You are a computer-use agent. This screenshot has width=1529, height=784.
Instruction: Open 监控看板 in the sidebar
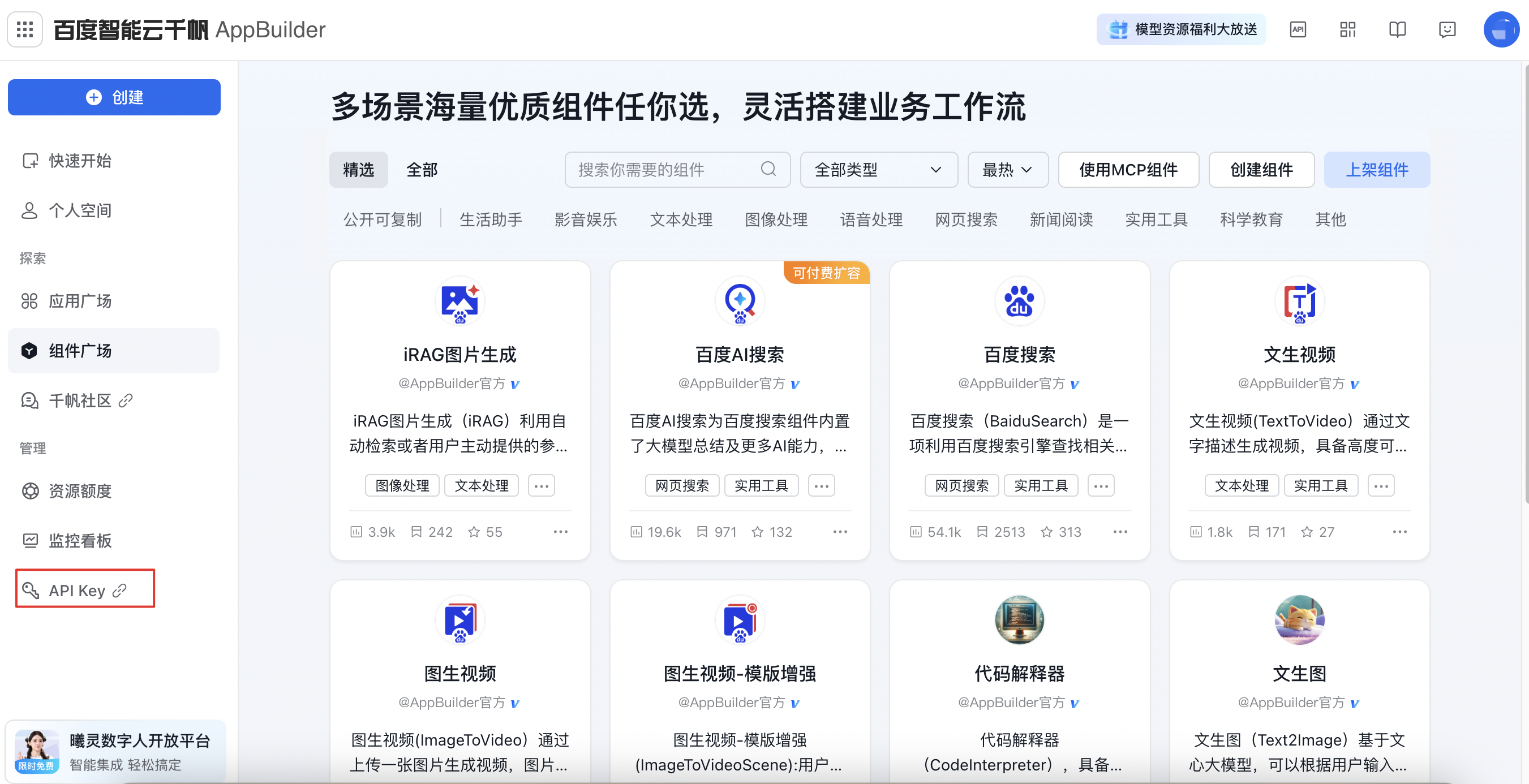coord(114,541)
